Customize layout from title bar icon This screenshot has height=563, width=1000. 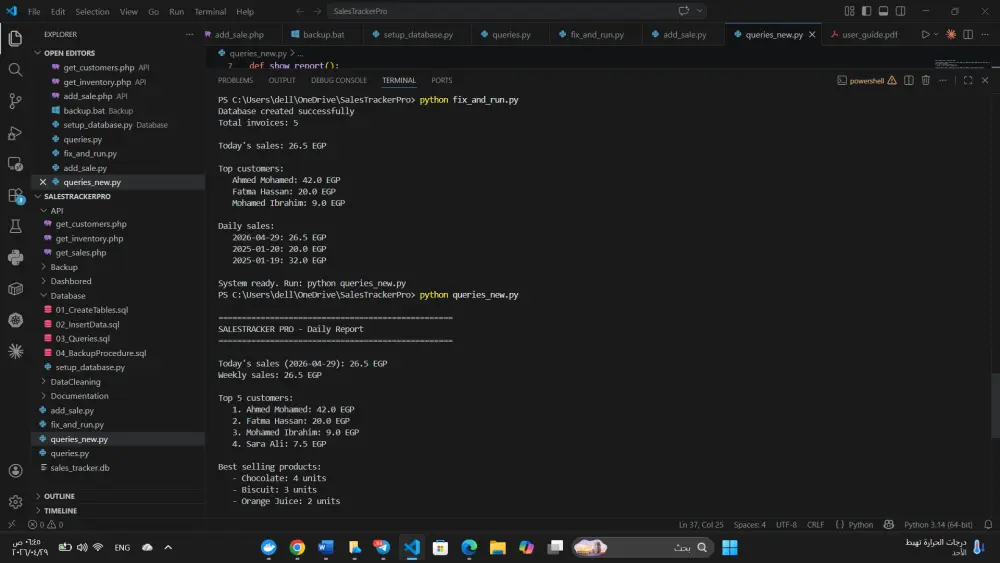point(849,11)
